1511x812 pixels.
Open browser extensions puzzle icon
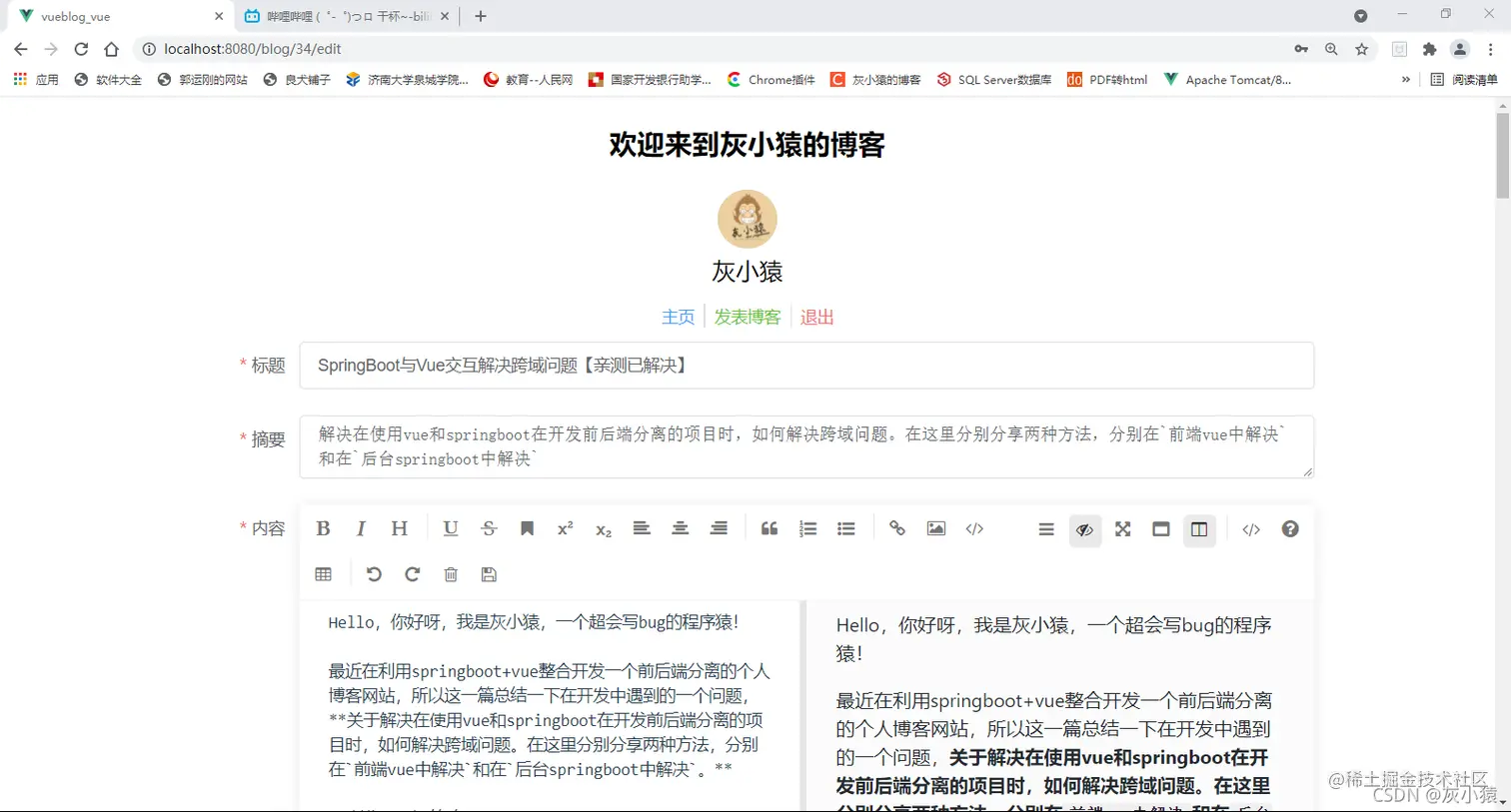1430,49
